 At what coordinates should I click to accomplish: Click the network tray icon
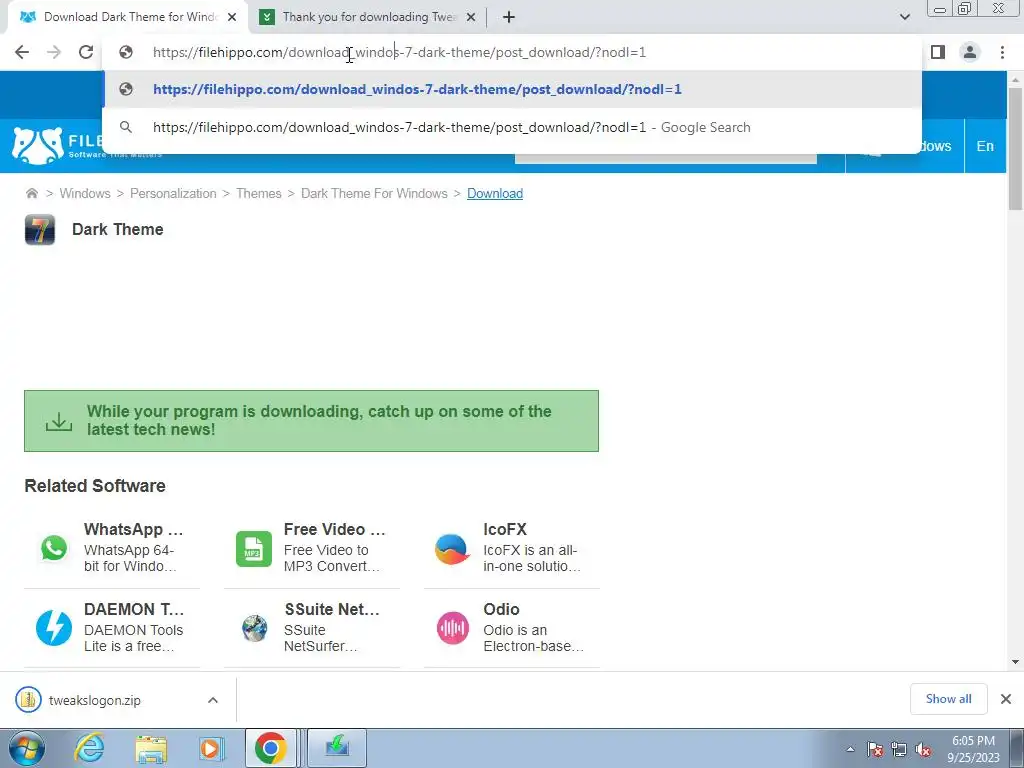pyautogui.click(x=899, y=749)
